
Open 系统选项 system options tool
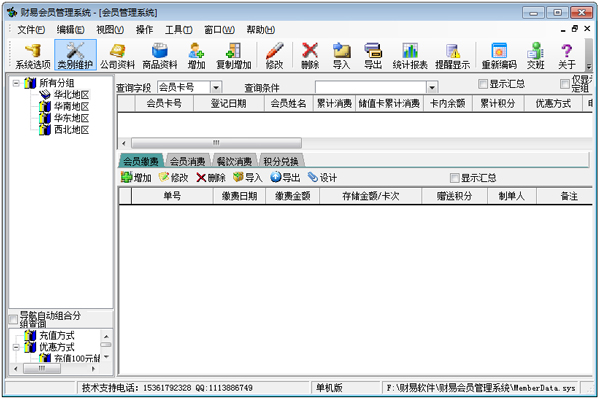point(33,55)
